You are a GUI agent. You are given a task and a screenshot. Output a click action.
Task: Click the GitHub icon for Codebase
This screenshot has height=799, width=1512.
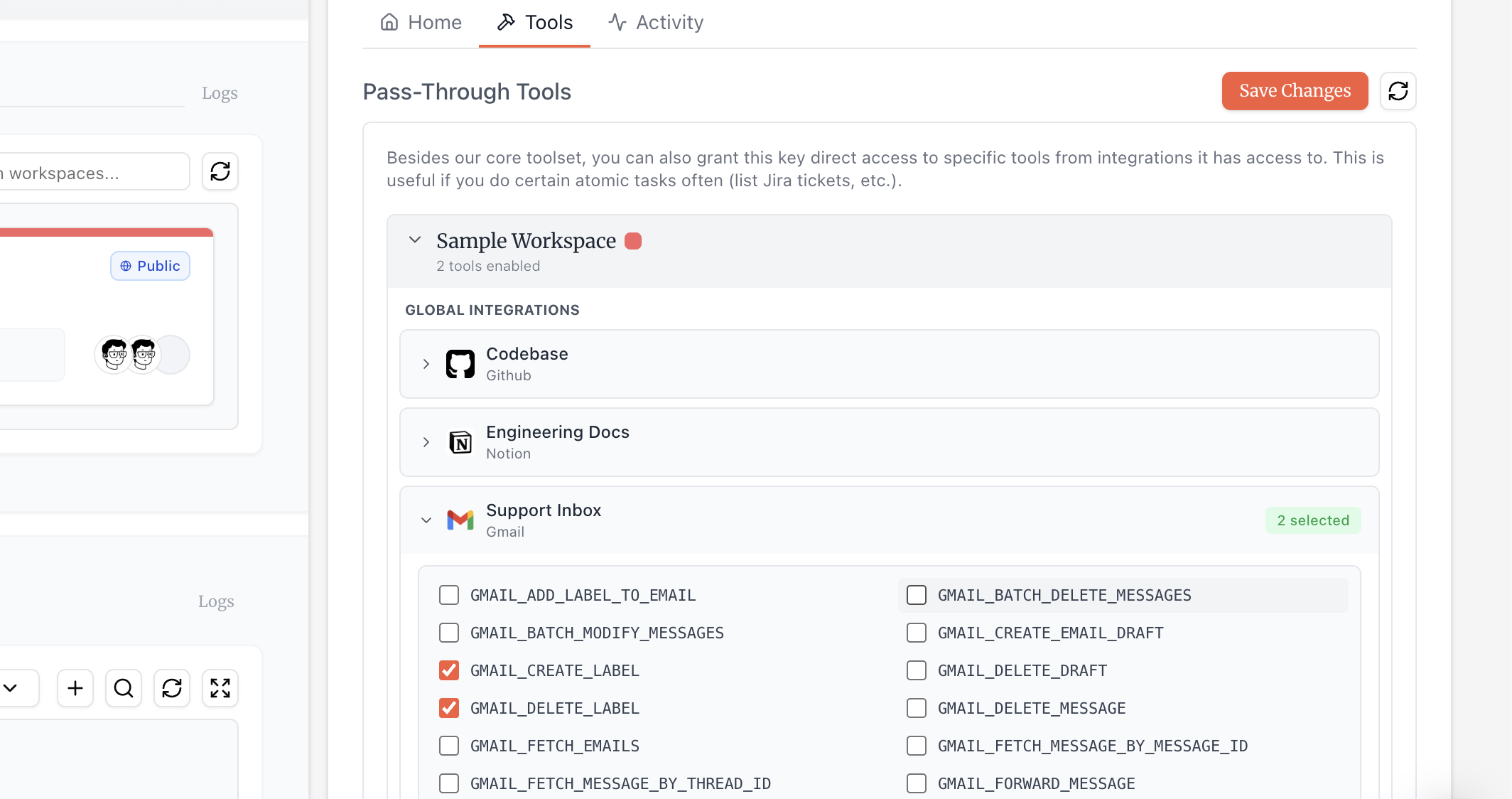pos(460,364)
